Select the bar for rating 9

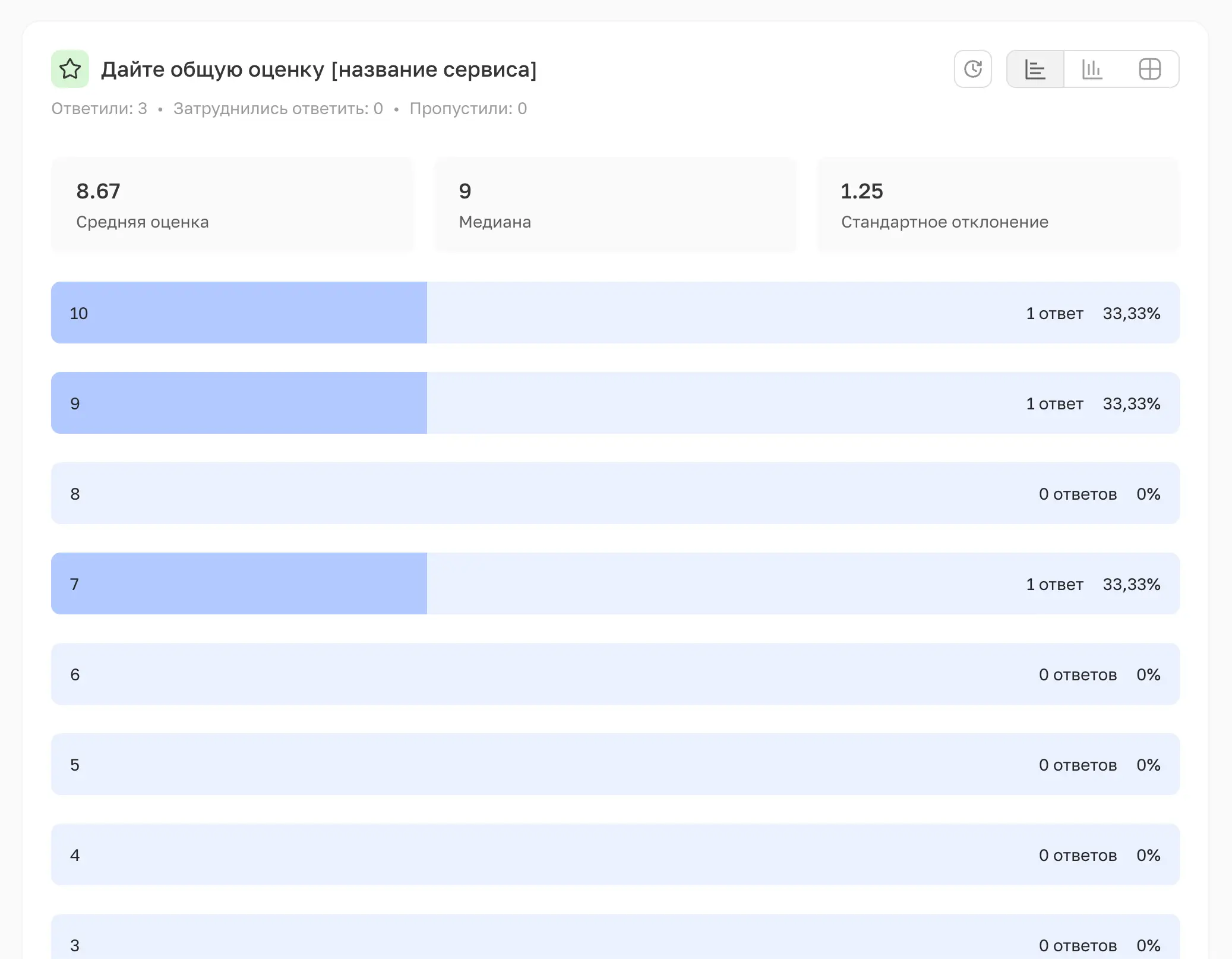615,403
